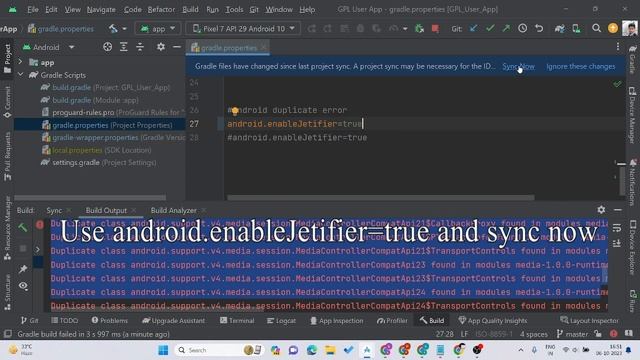Screen dimensions: 640x360
Task: Open Build panel settings gear
Action: pos(601,210)
